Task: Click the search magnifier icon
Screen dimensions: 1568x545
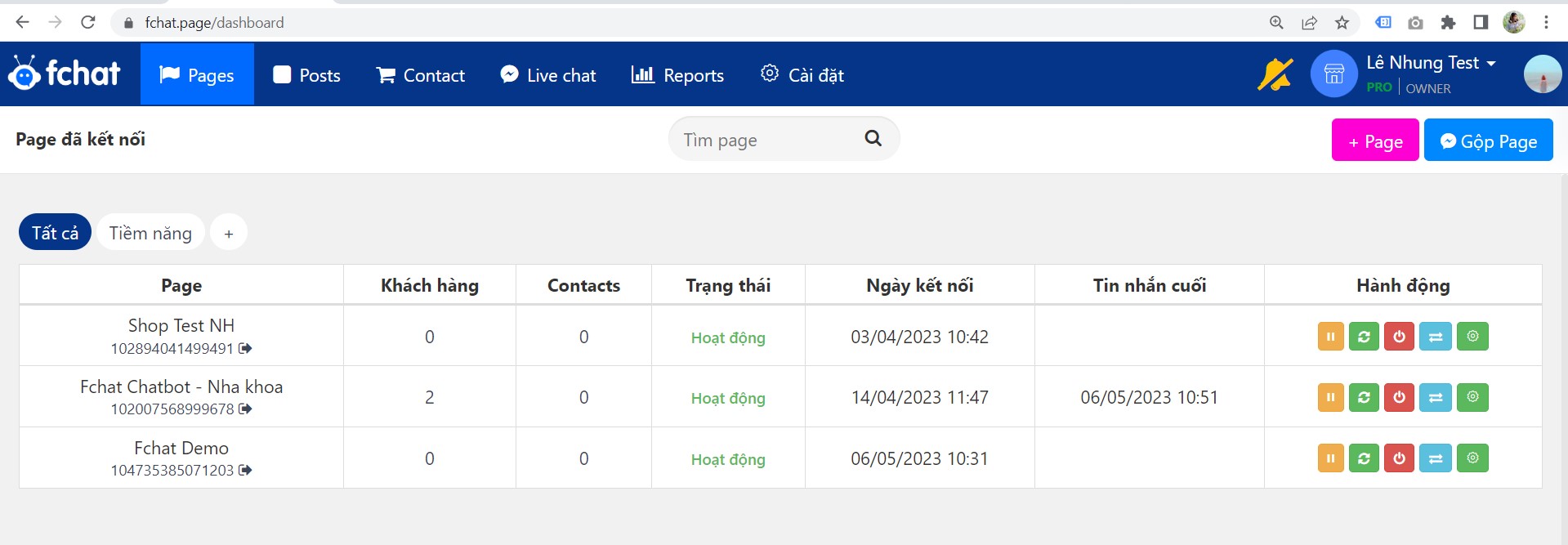Action: coord(873,139)
